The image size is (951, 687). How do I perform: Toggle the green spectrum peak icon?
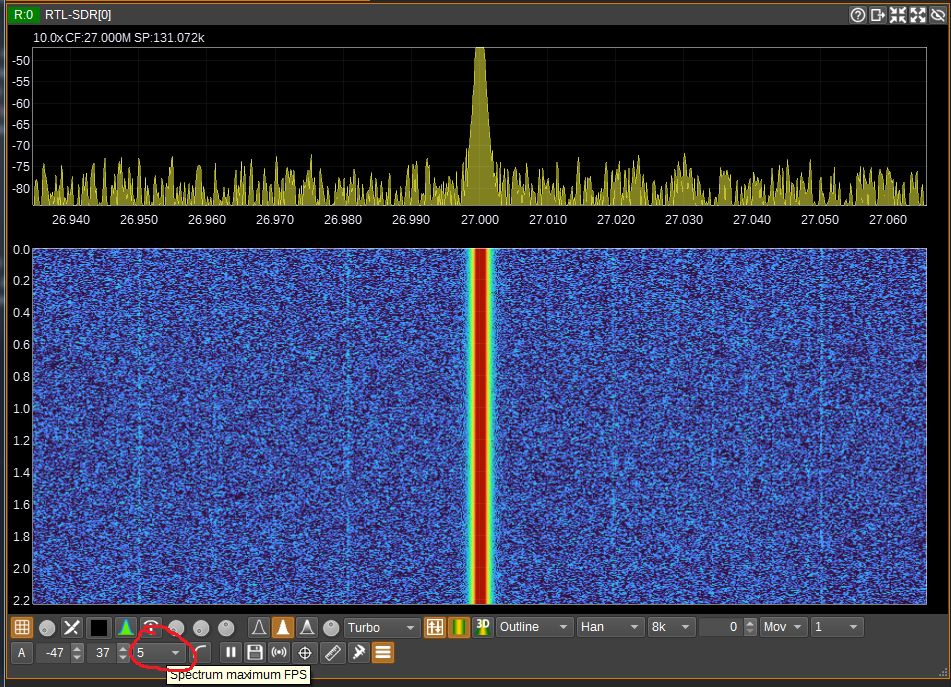(126, 628)
